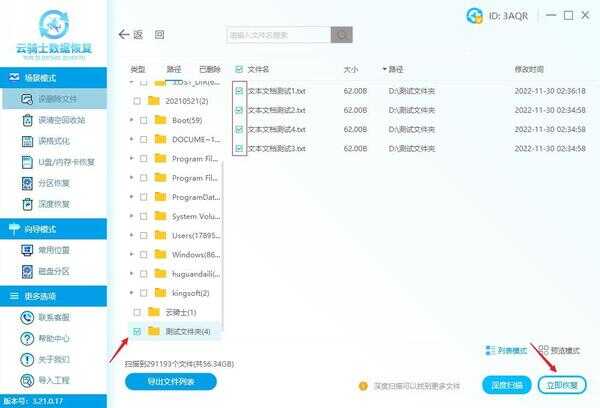
Task: Toggle the 测试文件夹(4) folder checkbox
Action: (137, 331)
